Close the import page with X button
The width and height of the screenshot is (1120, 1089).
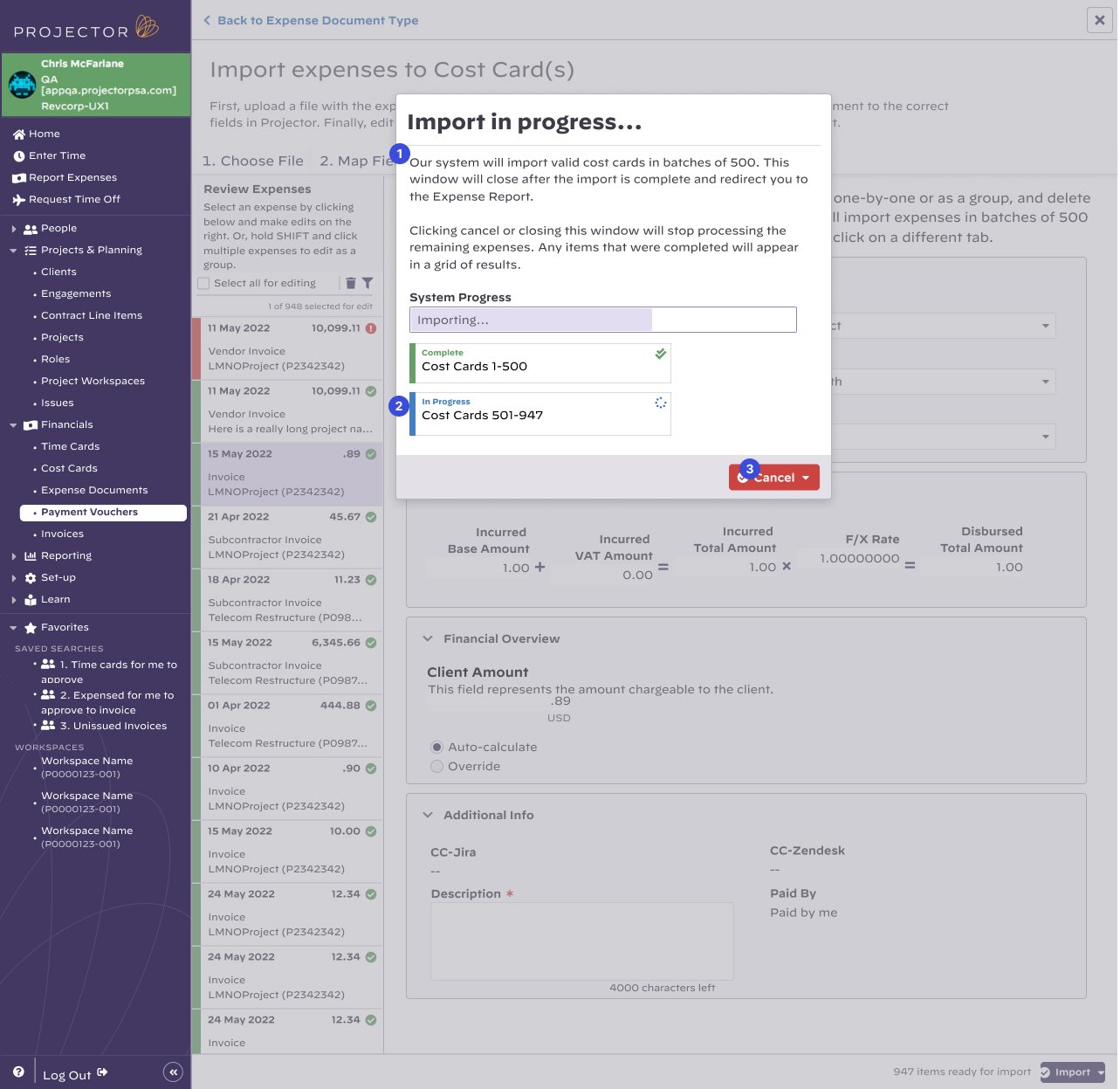pyautogui.click(x=1099, y=20)
